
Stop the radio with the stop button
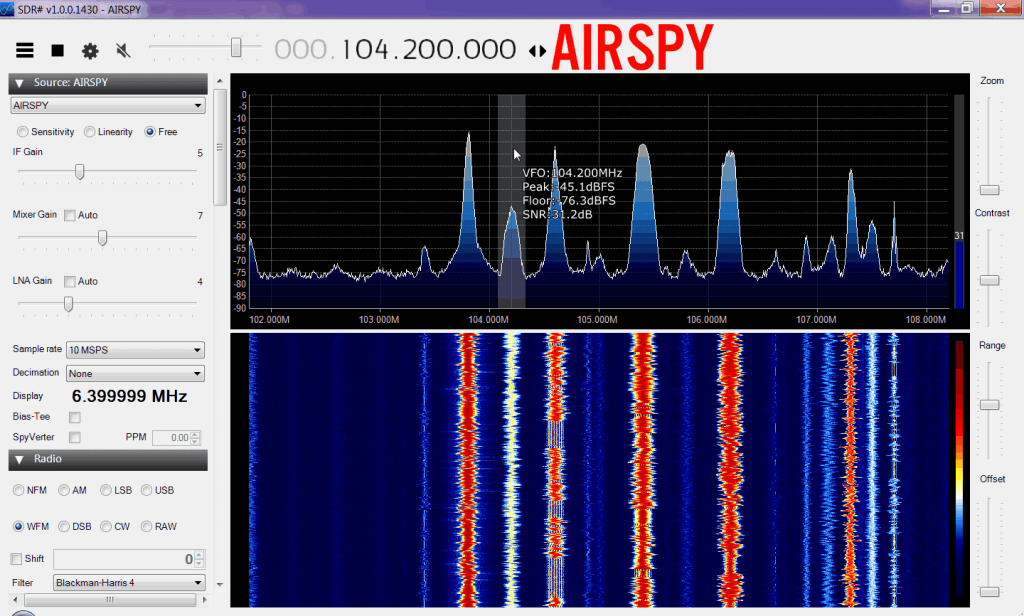click(x=58, y=50)
